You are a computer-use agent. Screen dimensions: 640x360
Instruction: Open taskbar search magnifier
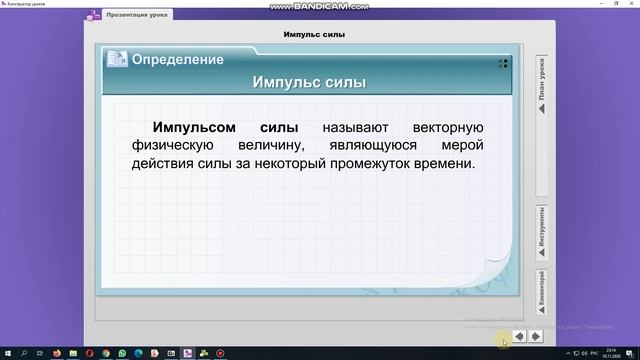24,353
